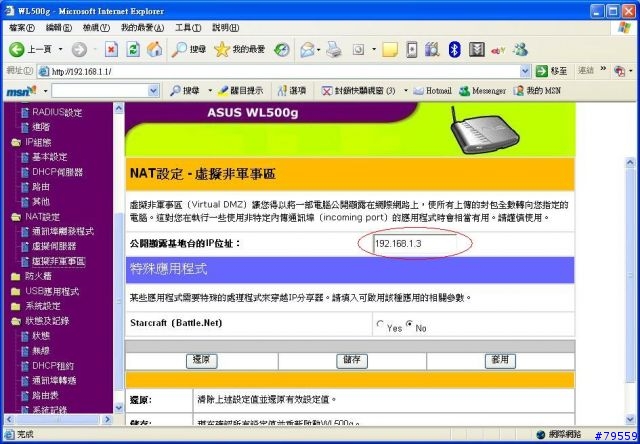Open the 編輯 (Edit) menu

click(59, 28)
